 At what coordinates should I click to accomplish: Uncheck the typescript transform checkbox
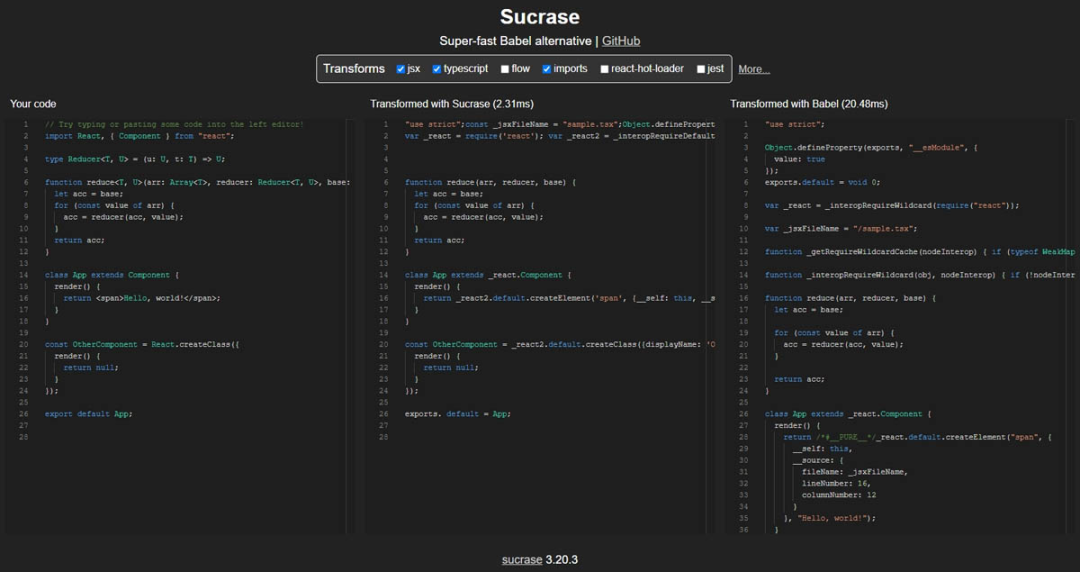(437, 69)
